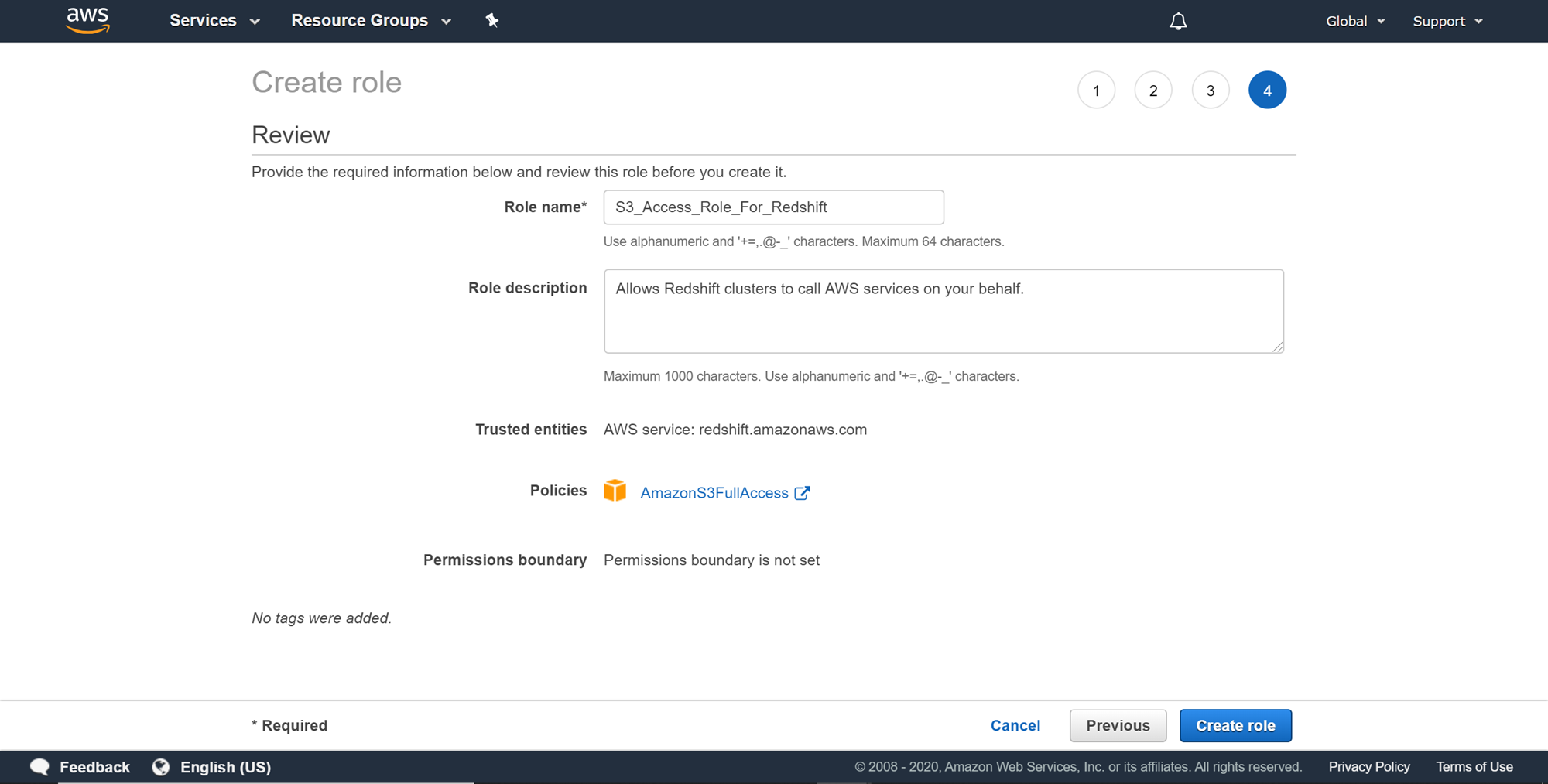Click the Previous button
The height and width of the screenshot is (784, 1548).
click(x=1117, y=725)
